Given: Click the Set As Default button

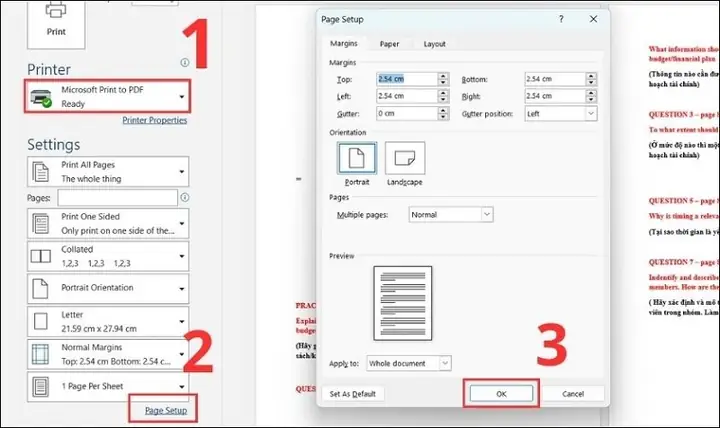Looking at the screenshot, I should [353, 394].
